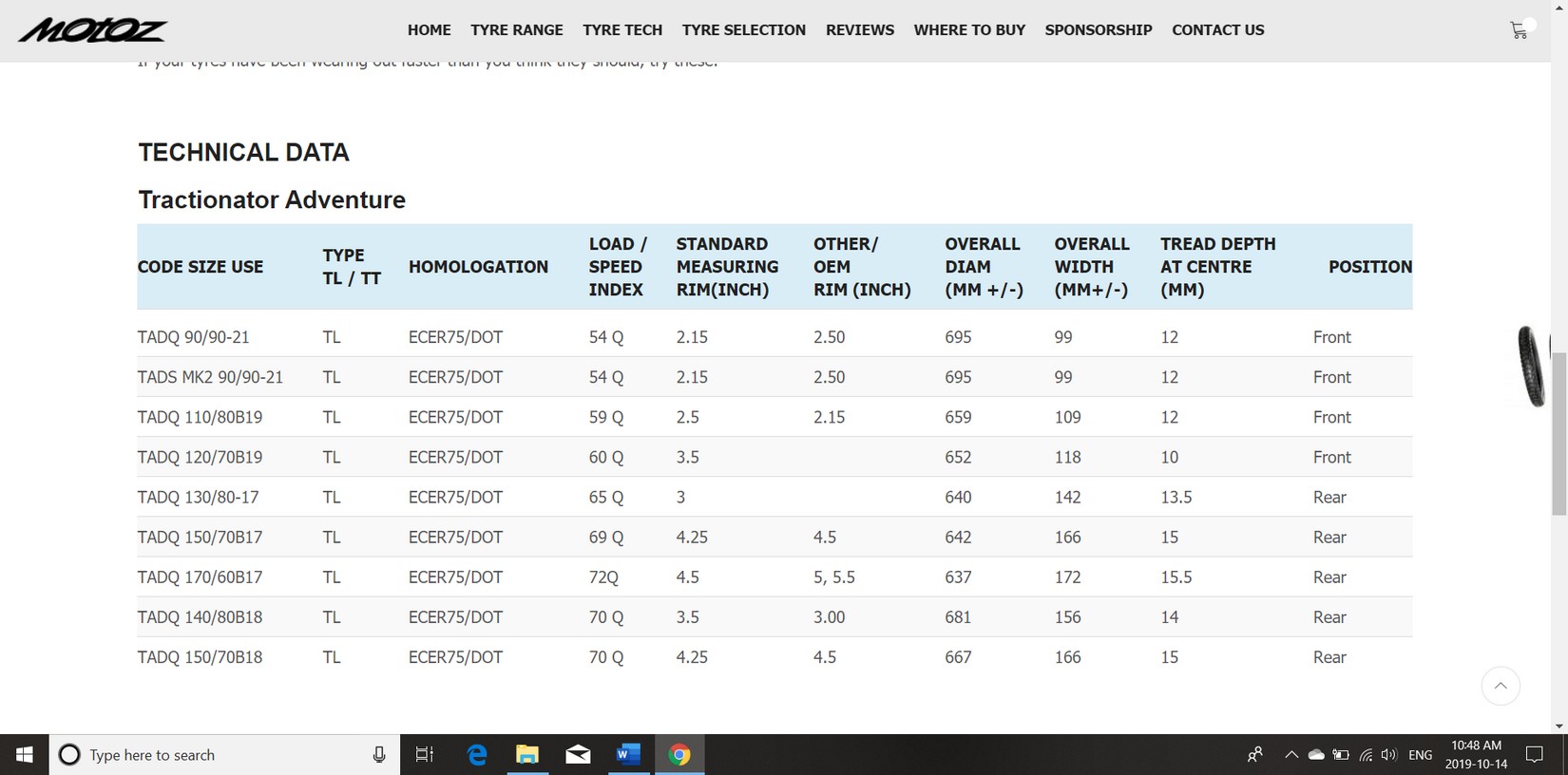Click the Task View icon in taskbar
This screenshot has width=1568, height=775.
click(425, 755)
